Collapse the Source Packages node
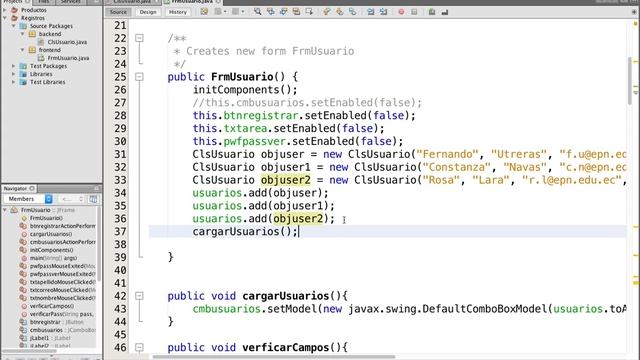The height and width of the screenshot is (360, 640). coord(13,26)
